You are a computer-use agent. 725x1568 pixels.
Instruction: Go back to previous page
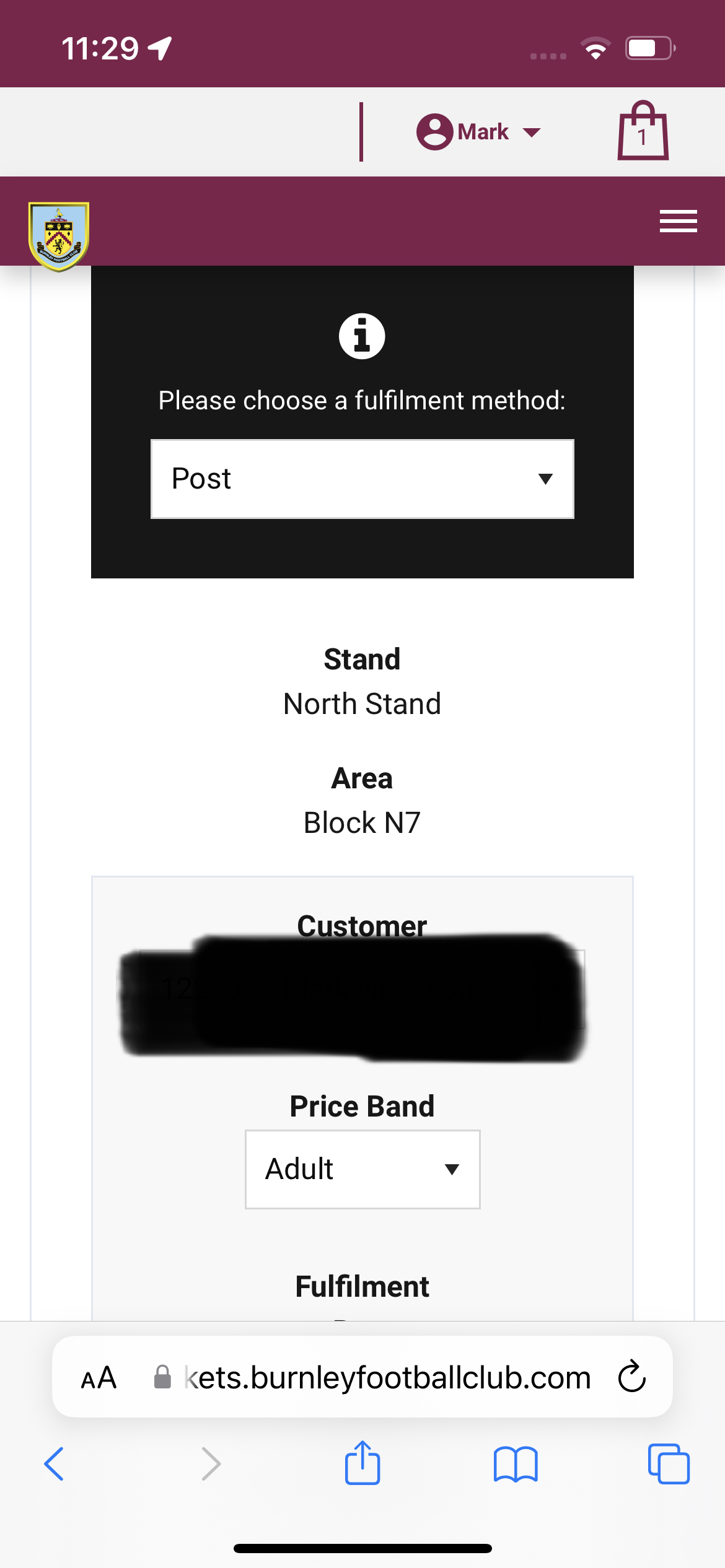55,1464
